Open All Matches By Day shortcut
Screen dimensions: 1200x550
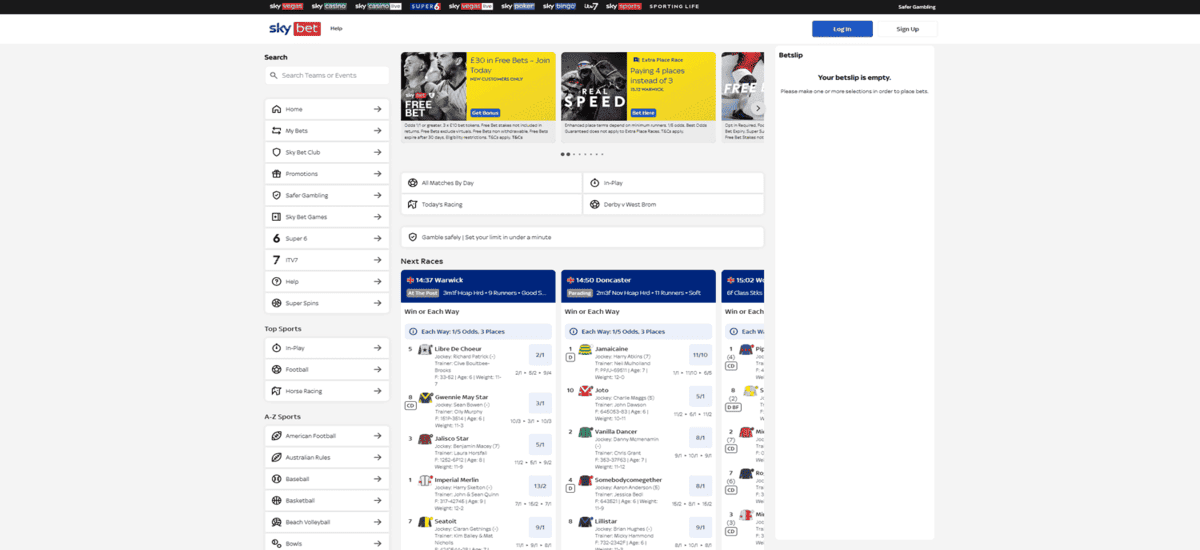(x=492, y=183)
